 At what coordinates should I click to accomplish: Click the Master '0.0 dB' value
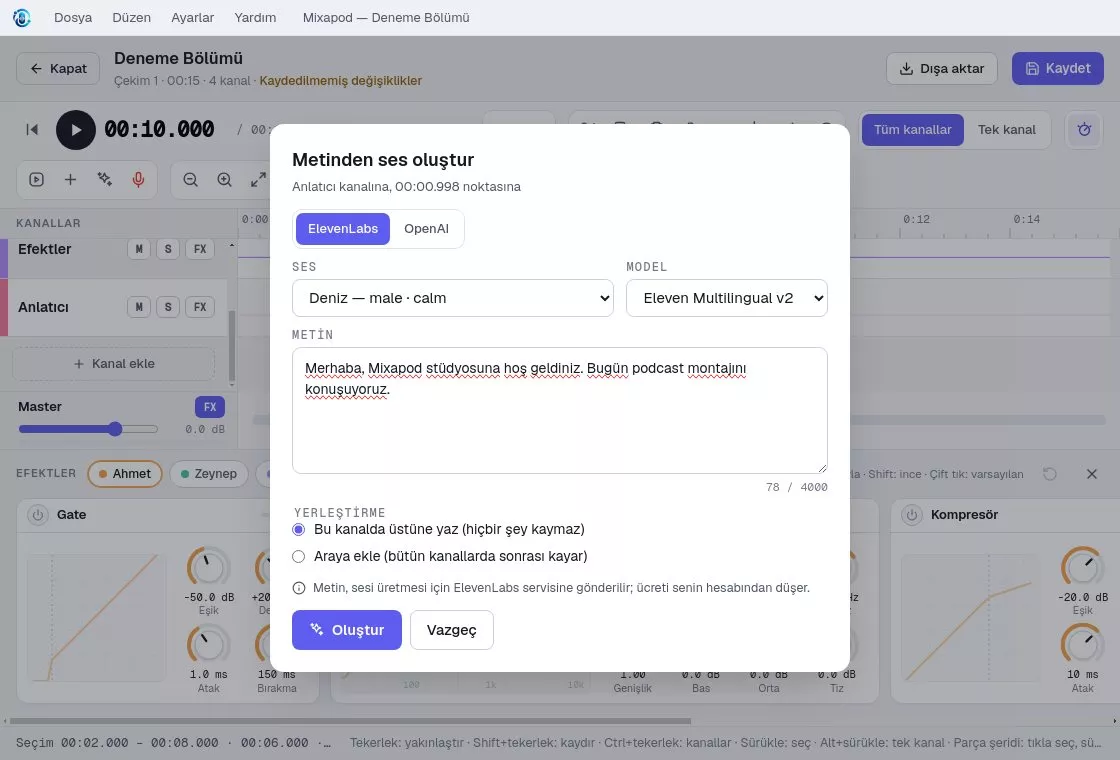click(205, 429)
